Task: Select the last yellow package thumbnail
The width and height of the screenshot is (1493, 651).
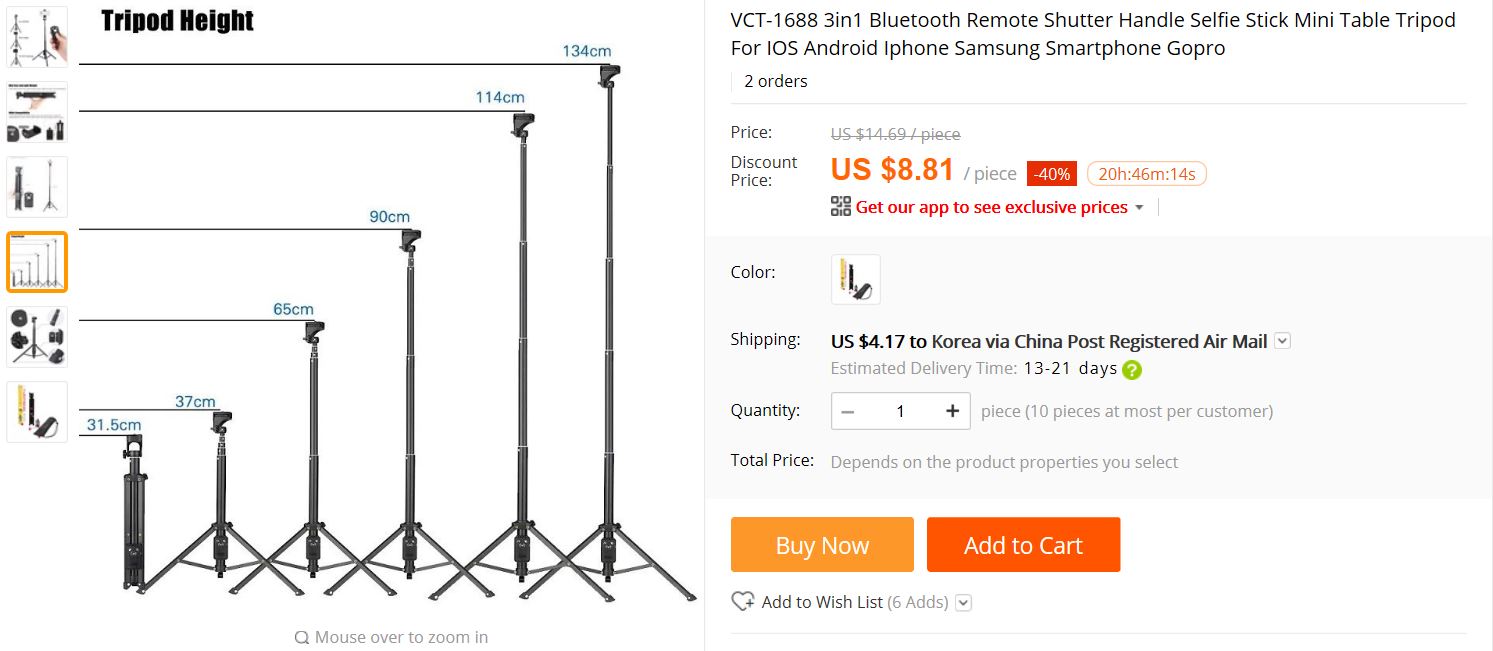Action: (37, 411)
